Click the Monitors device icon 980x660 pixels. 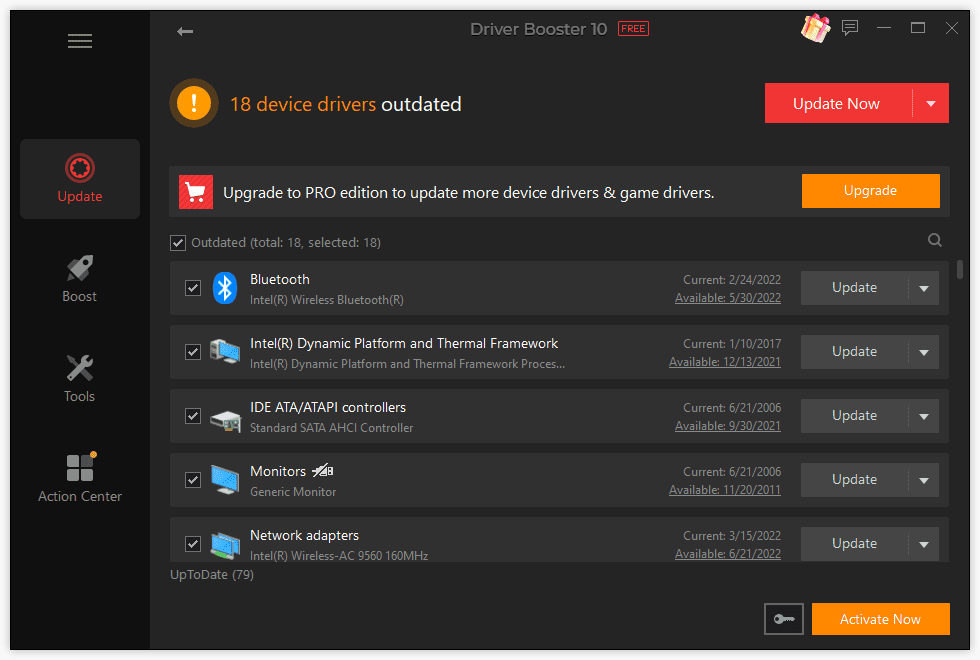(225, 480)
